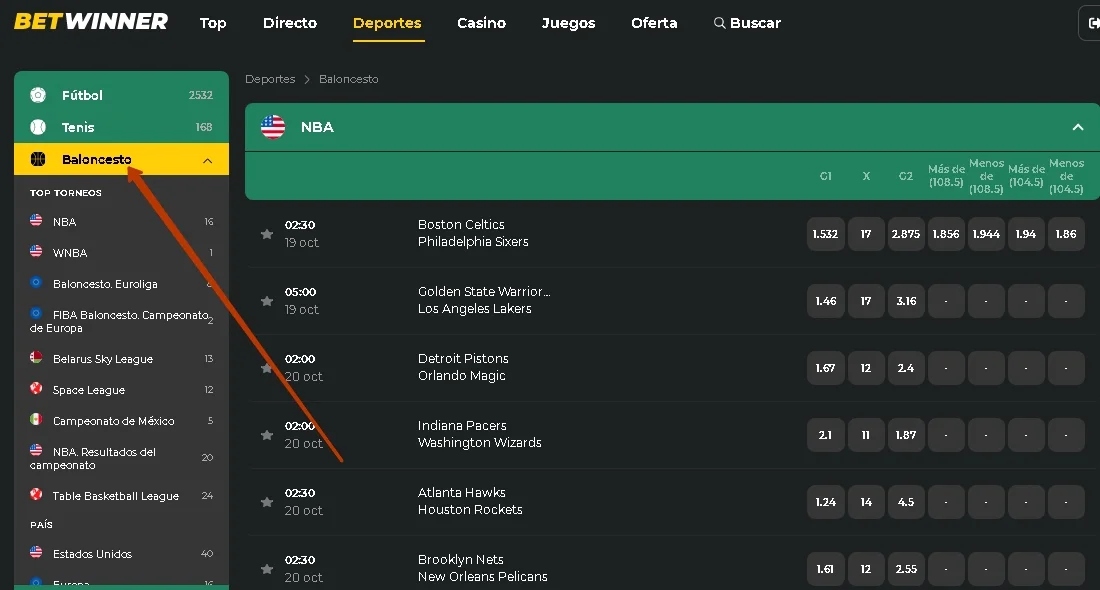
Task: Open Belarus Sky League tournament
Action: pos(121,358)
